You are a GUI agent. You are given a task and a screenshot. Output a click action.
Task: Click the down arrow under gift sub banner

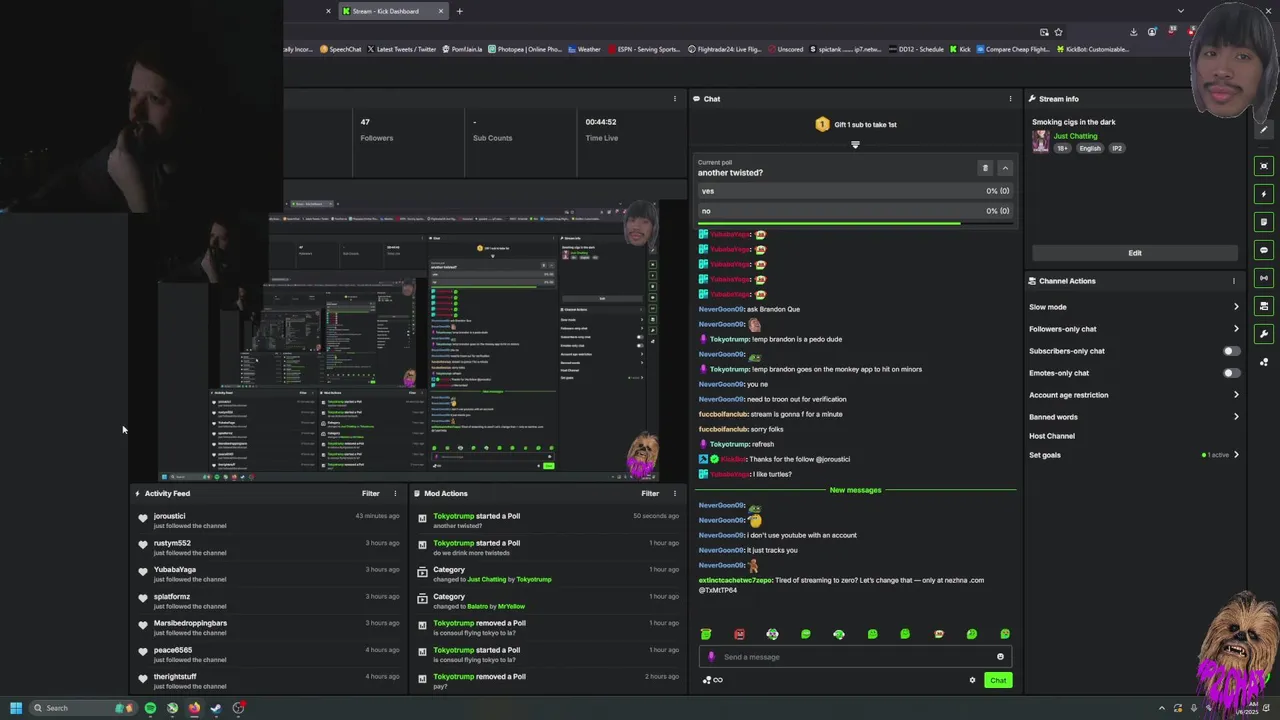click(855, 145)
